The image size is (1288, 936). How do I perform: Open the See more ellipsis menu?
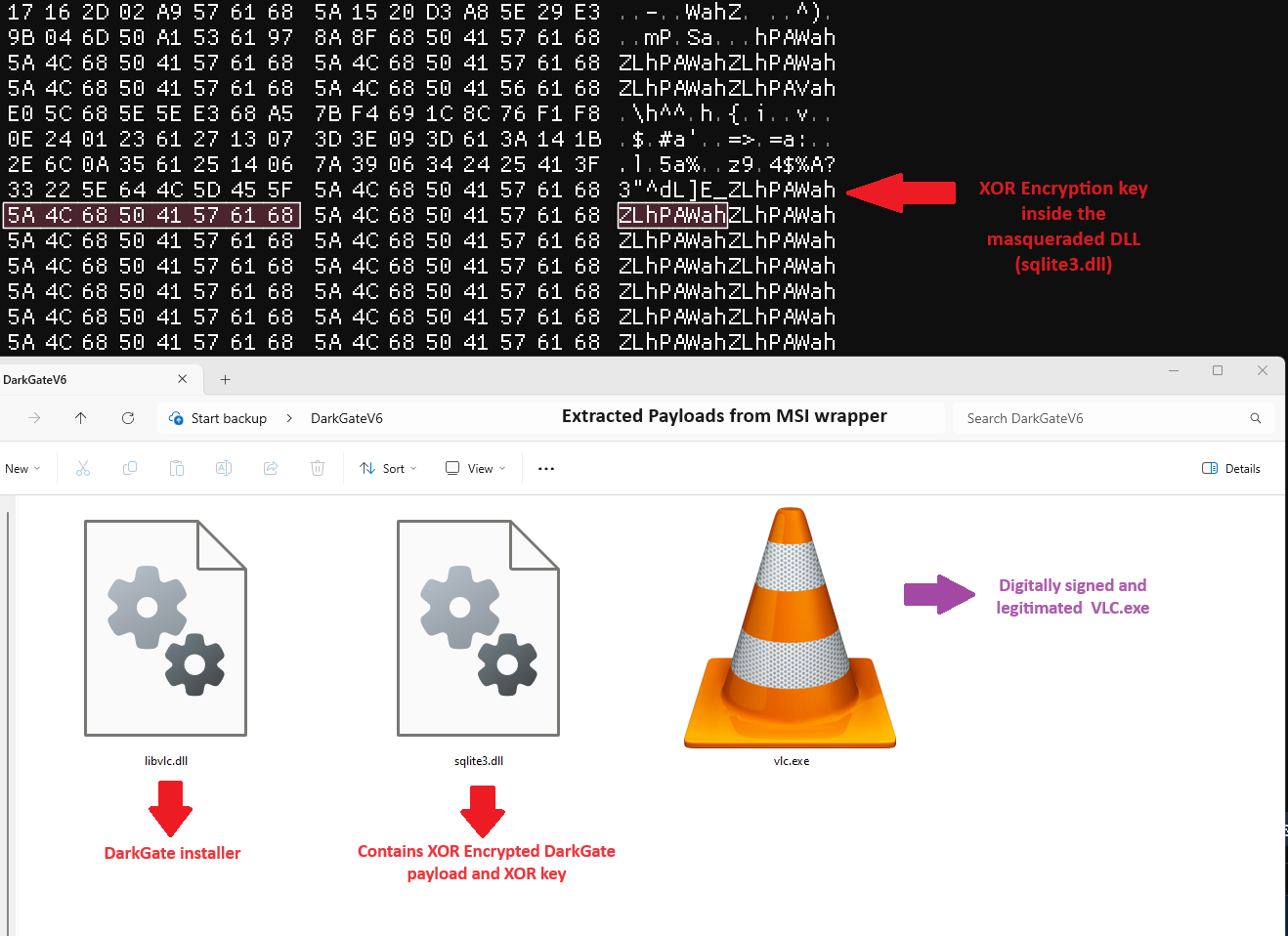(546, 469)
